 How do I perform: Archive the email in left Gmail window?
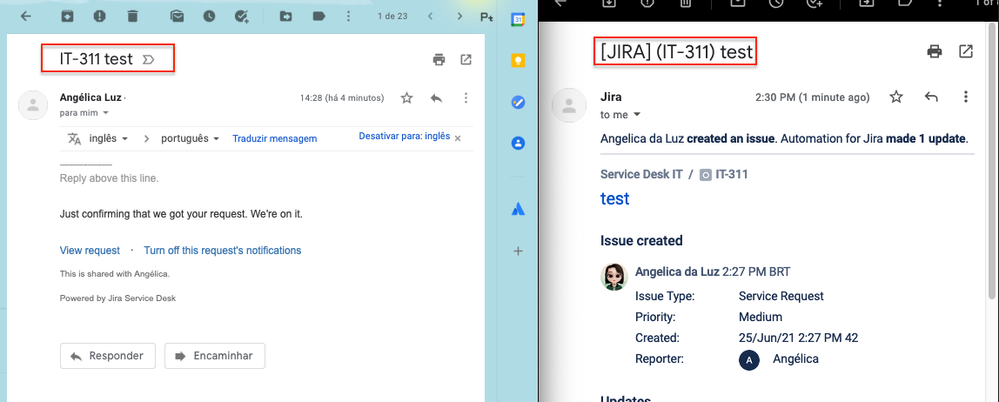66,17
